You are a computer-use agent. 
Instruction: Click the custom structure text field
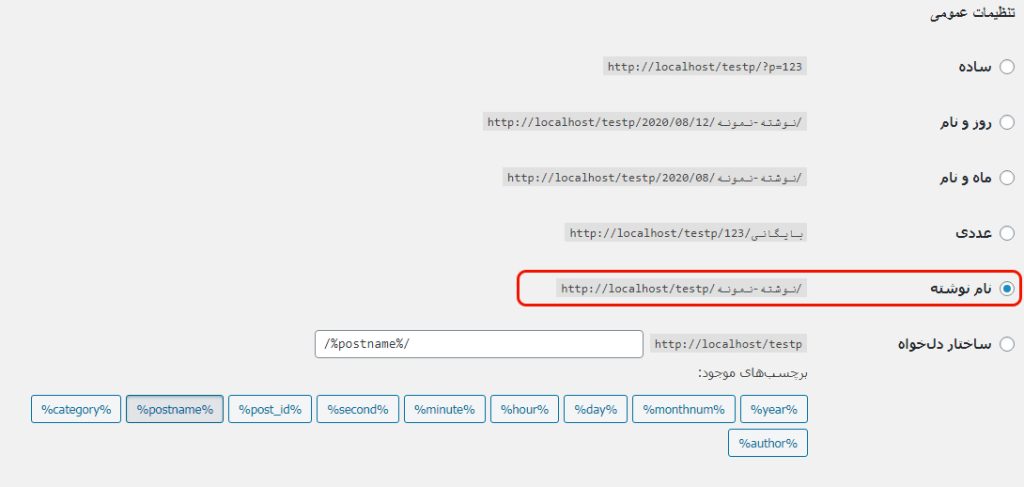tap(478, 344)
